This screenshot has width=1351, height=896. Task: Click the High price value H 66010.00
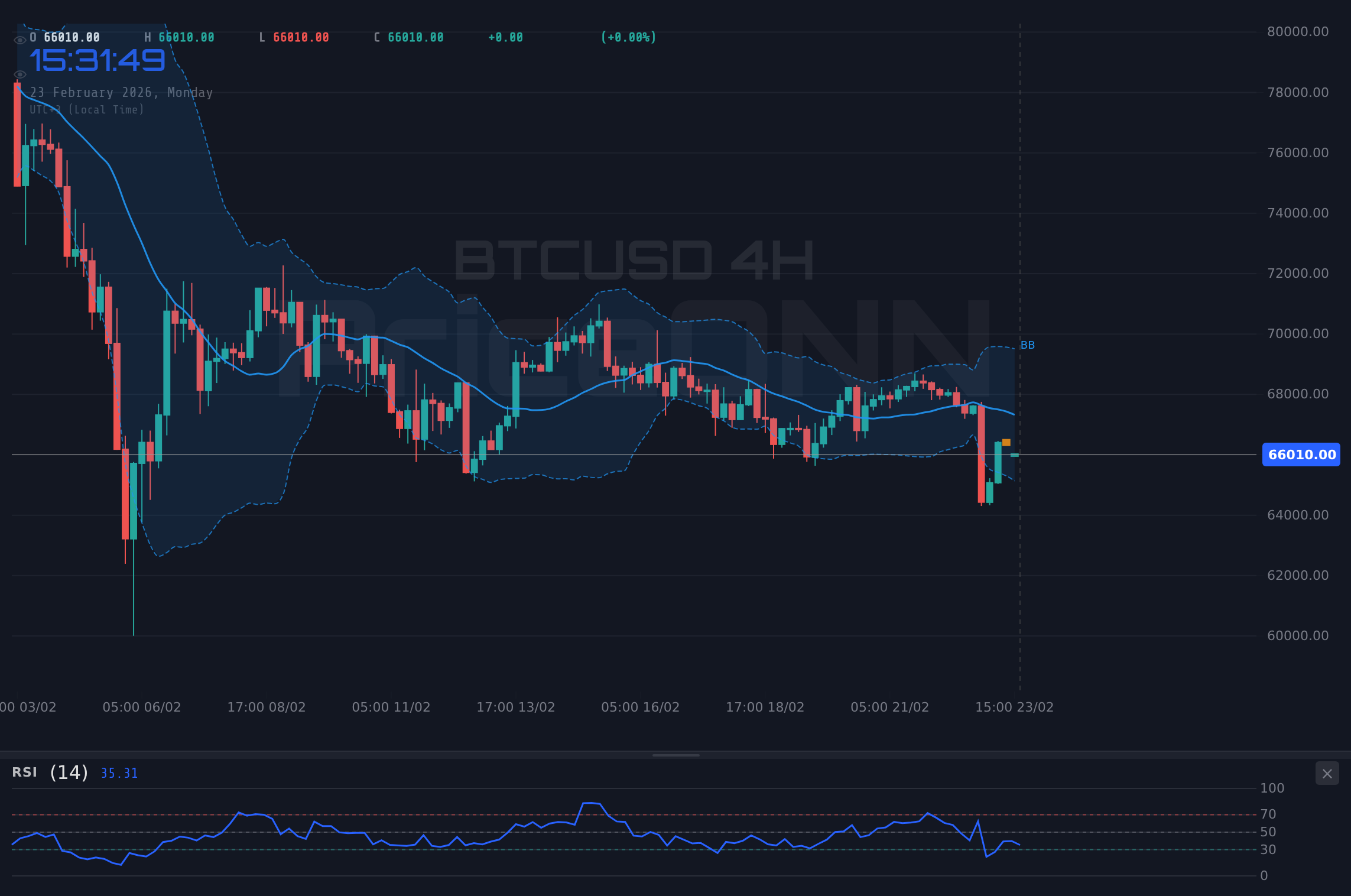tap(180, 37)
